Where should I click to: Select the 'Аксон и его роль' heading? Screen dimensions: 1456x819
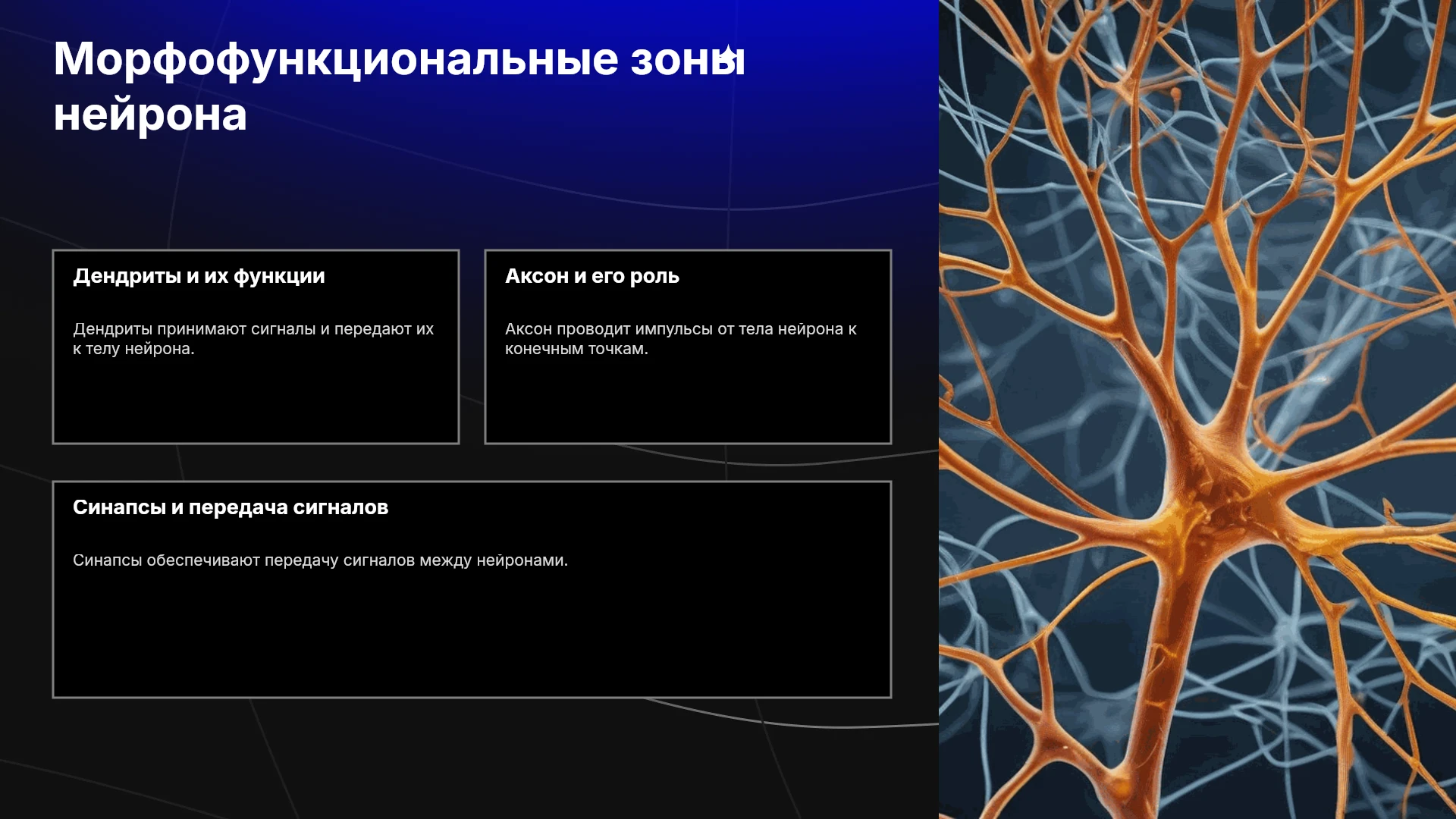click(x=592, y=276)
